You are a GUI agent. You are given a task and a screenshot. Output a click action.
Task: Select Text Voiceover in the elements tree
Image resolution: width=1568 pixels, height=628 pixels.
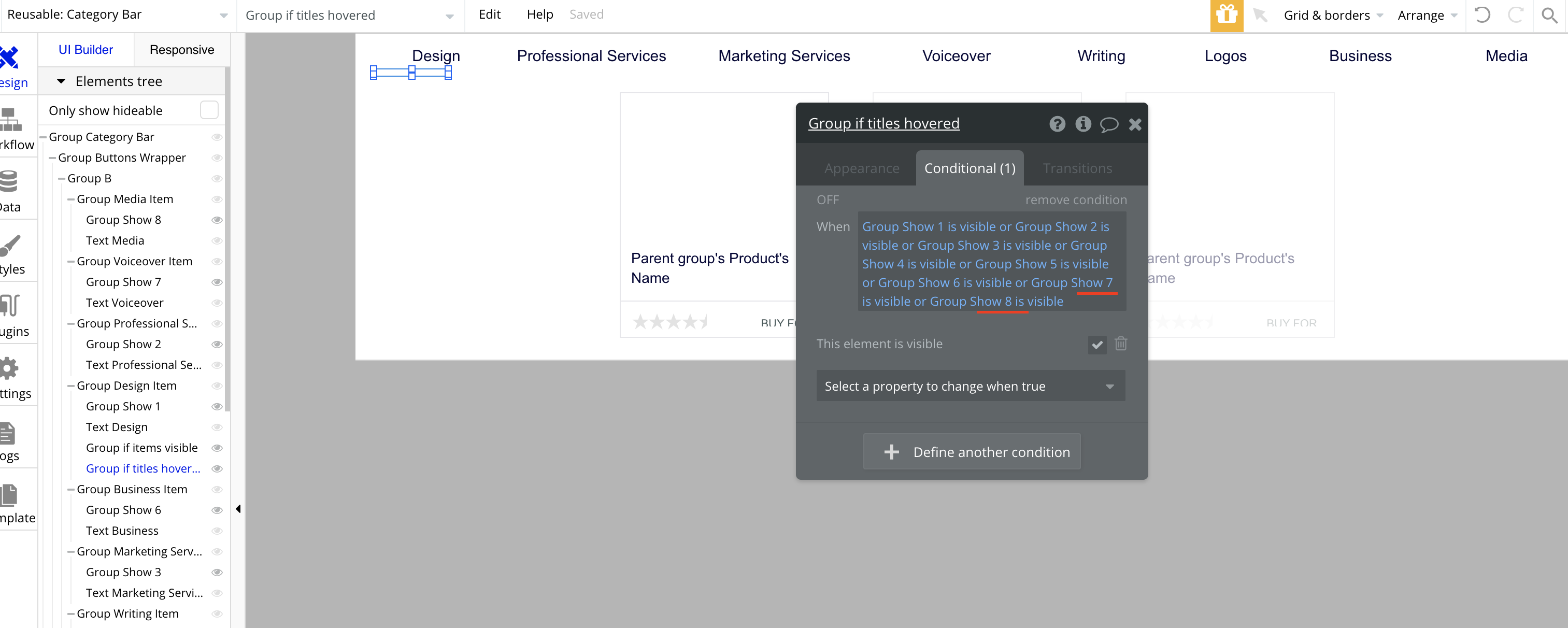pyautogui.click(x=124, y=303)
